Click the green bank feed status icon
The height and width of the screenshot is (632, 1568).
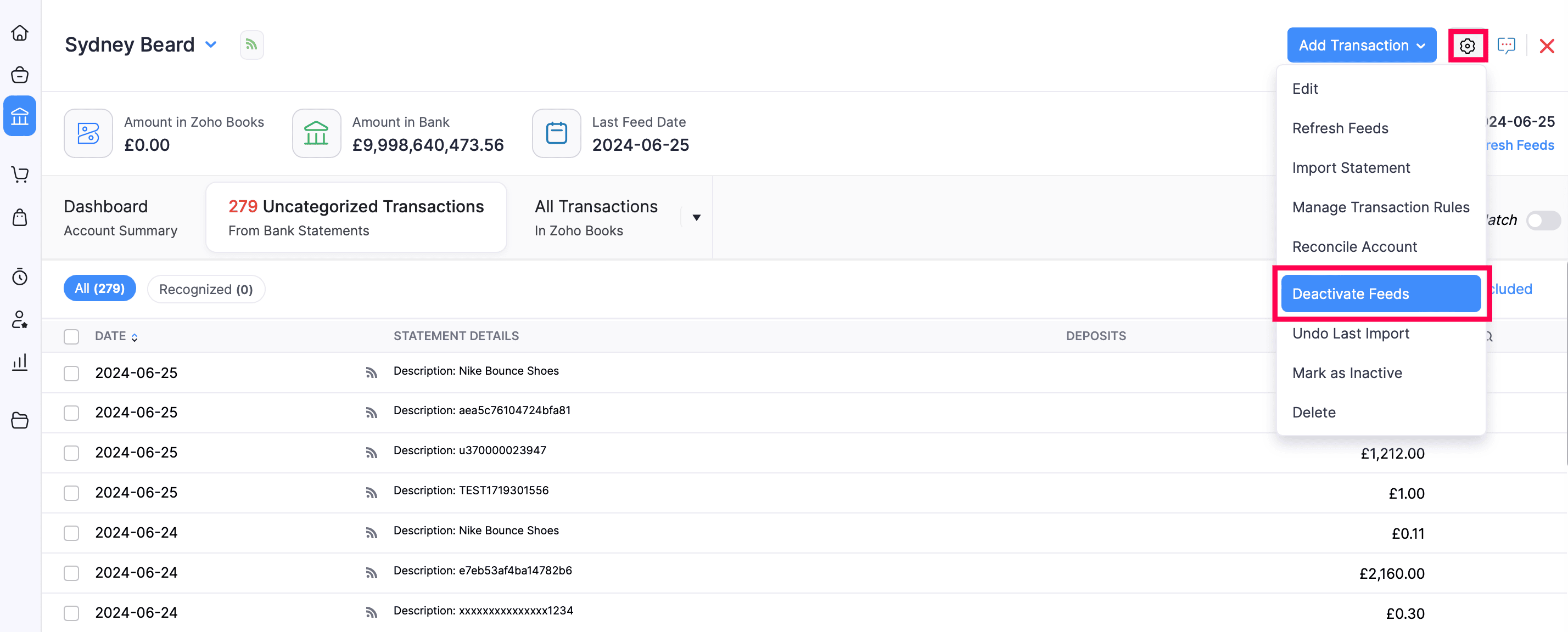tap(251, 45)
